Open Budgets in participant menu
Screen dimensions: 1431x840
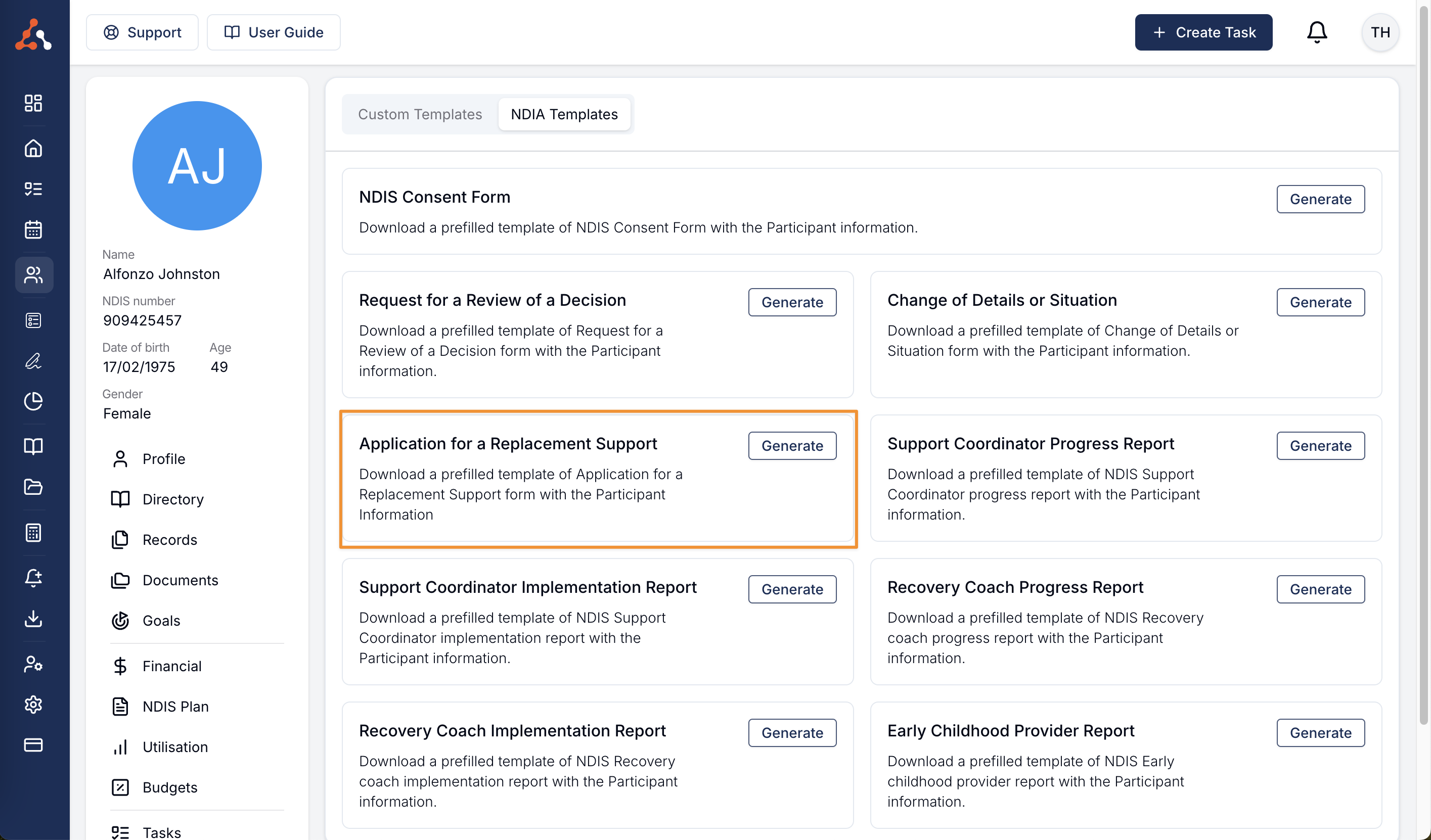[x=170, y=787]
